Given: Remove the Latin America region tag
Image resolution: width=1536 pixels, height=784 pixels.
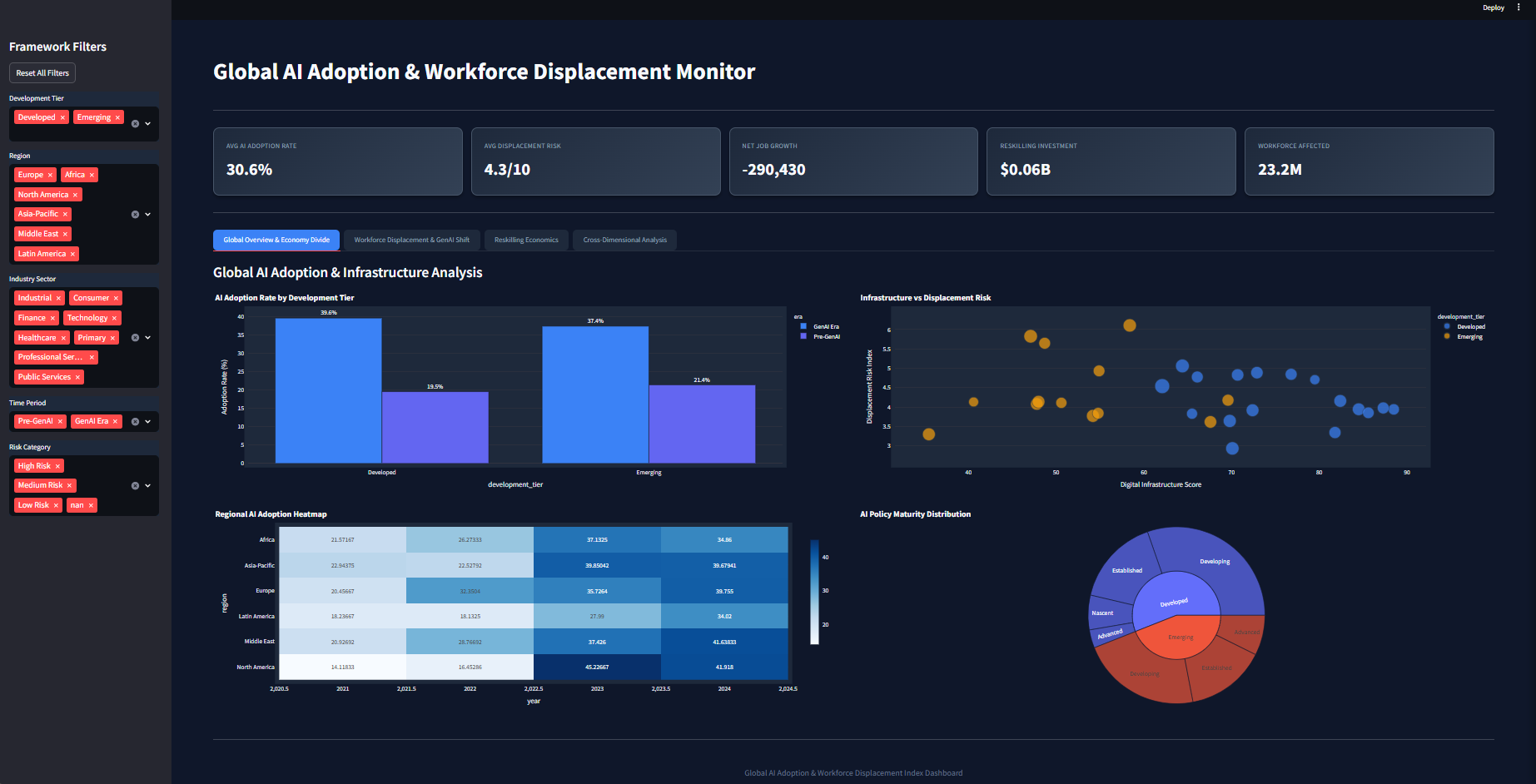Looking at the screenshot, I should (72, 254).
